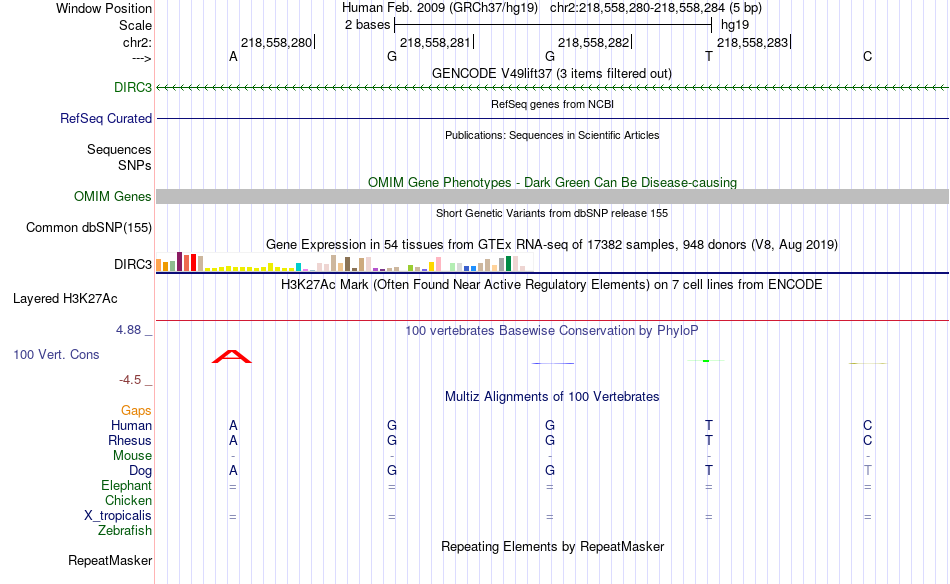Select the Mouse alignment row label
Screen dimensions: 950x584
[x=132, y=456]
